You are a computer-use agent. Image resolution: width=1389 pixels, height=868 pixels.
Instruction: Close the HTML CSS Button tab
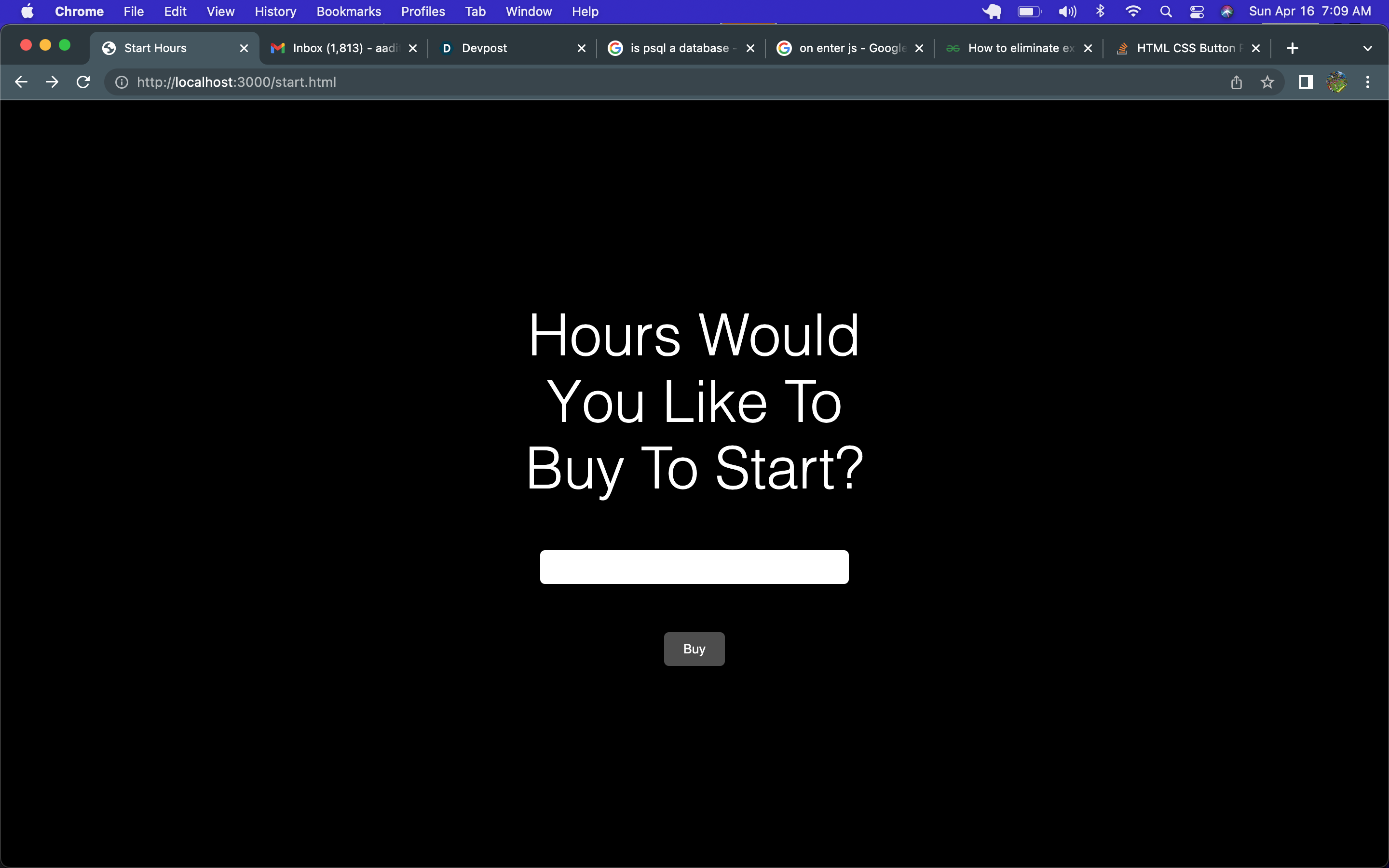click(1256, 48)
